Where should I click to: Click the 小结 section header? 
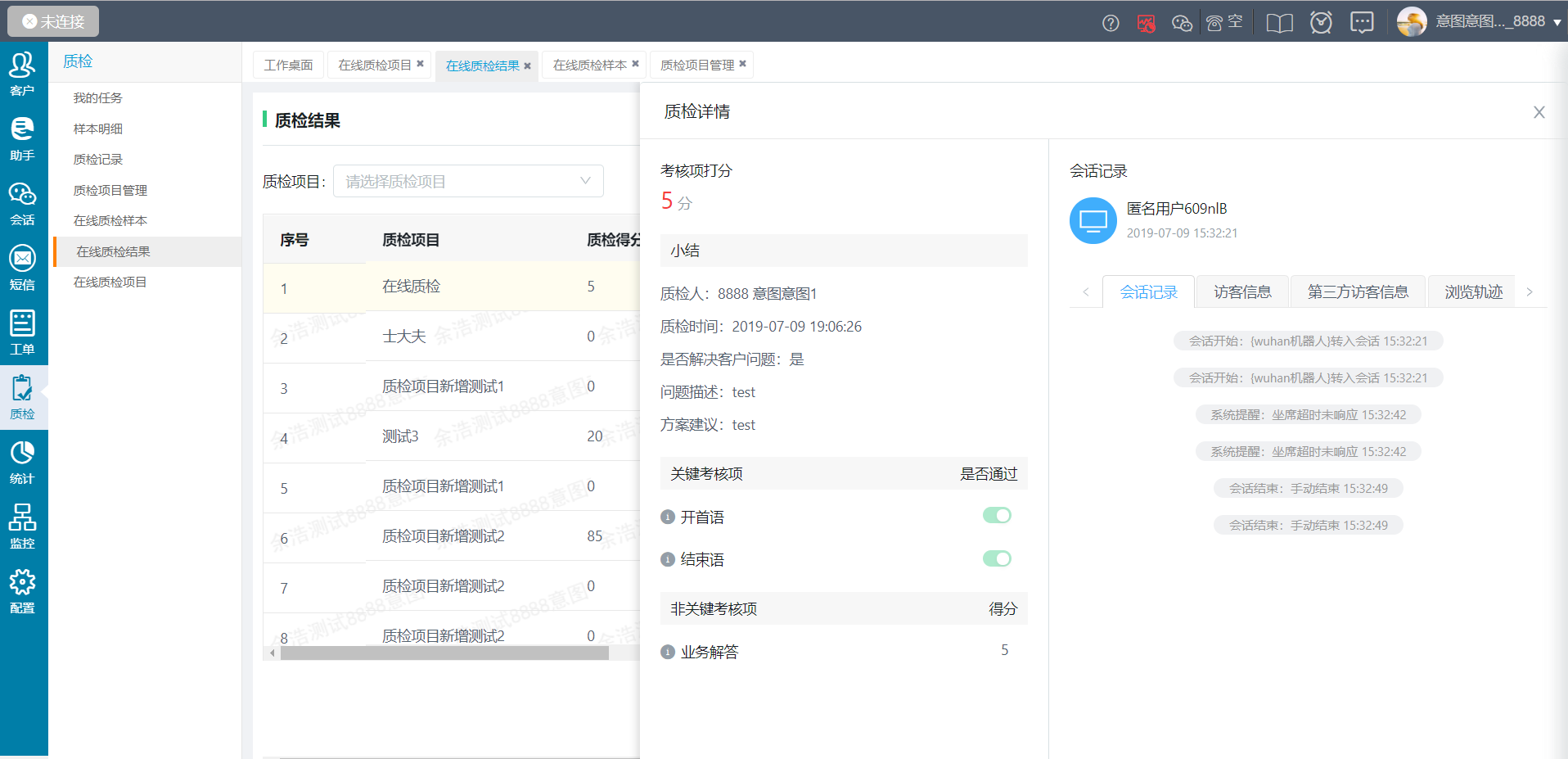point(844,251)
